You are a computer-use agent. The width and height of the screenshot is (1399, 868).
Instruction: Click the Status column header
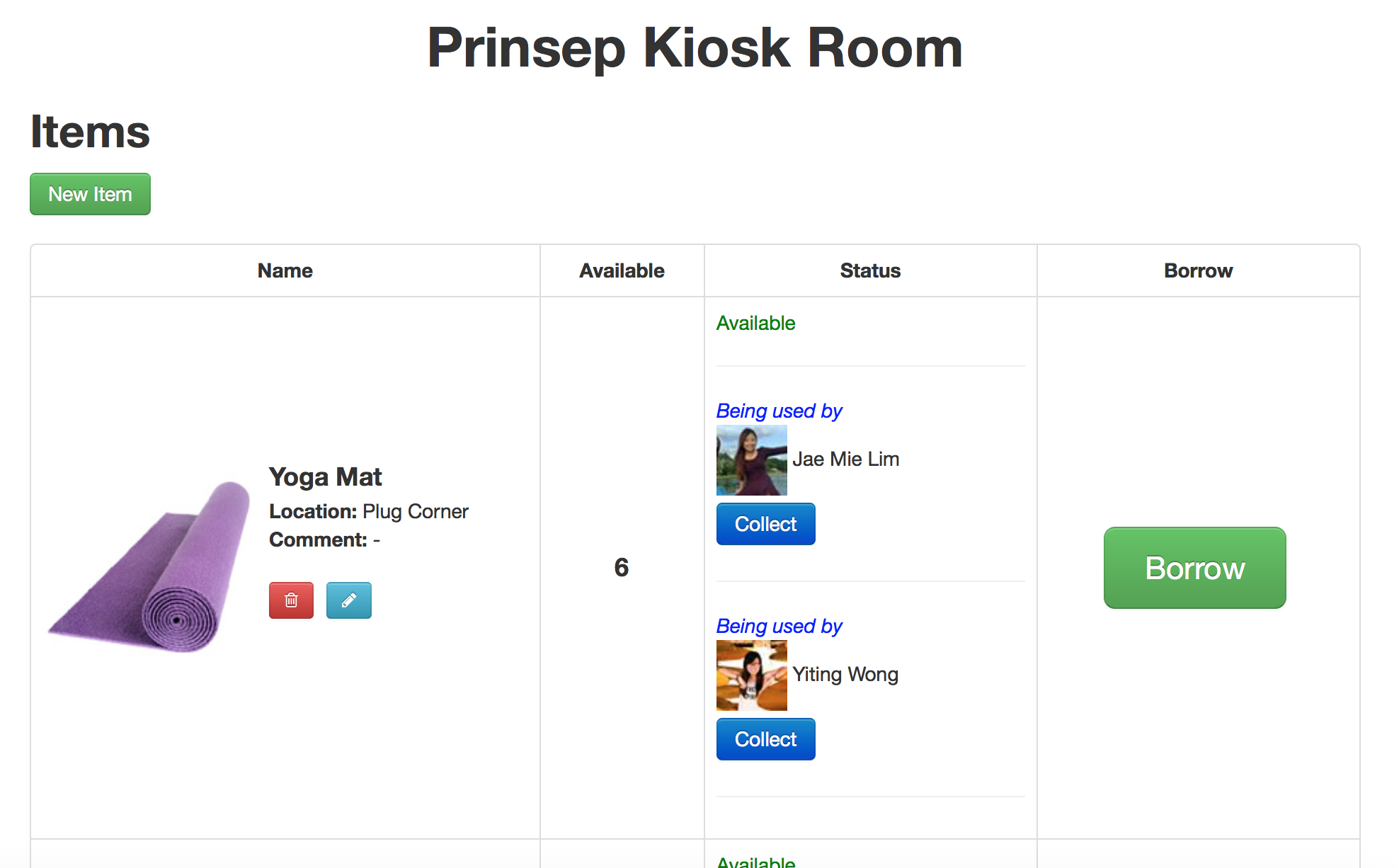coord(870,270)
